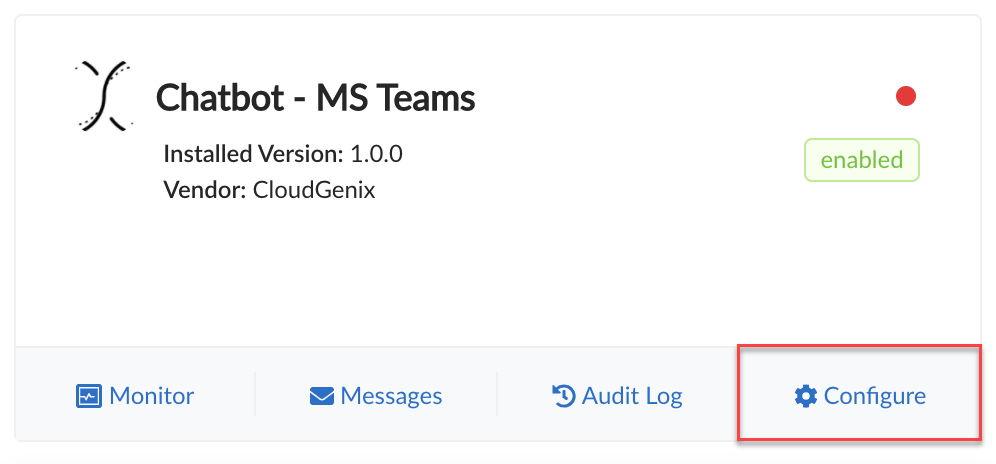Image resolution: width=996 pixels, height=464 pixels.
Task: Click the Vendor label
Action: pos(204,189)
